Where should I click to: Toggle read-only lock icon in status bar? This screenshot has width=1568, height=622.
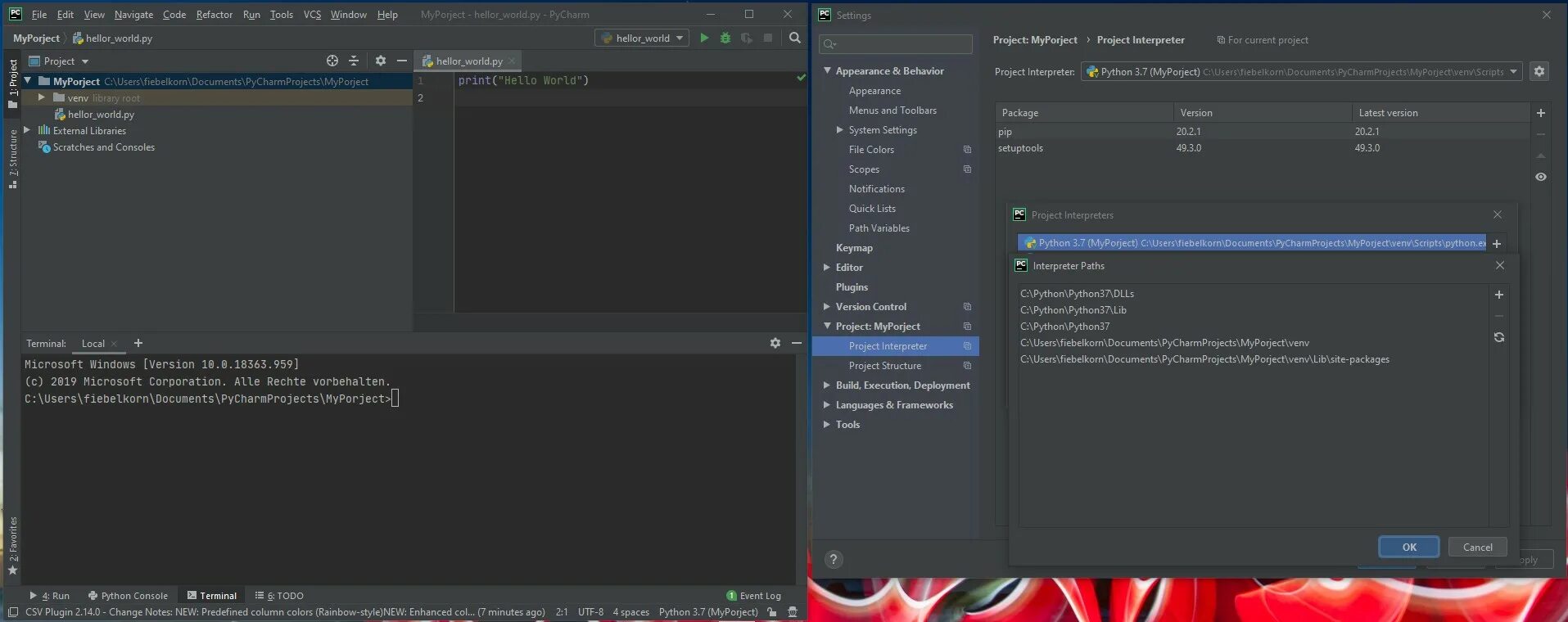point(771,611)
